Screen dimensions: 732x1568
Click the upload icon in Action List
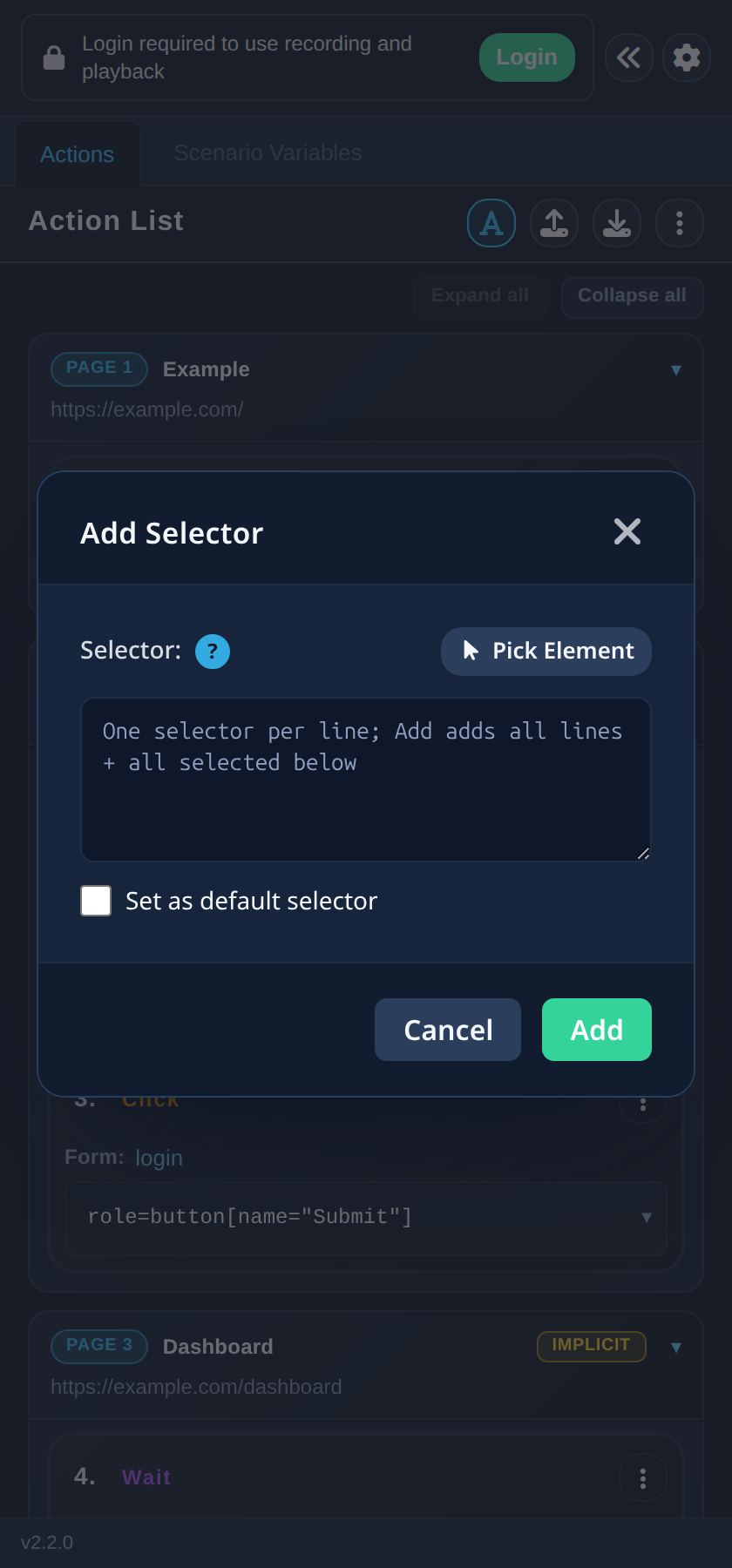554,223
